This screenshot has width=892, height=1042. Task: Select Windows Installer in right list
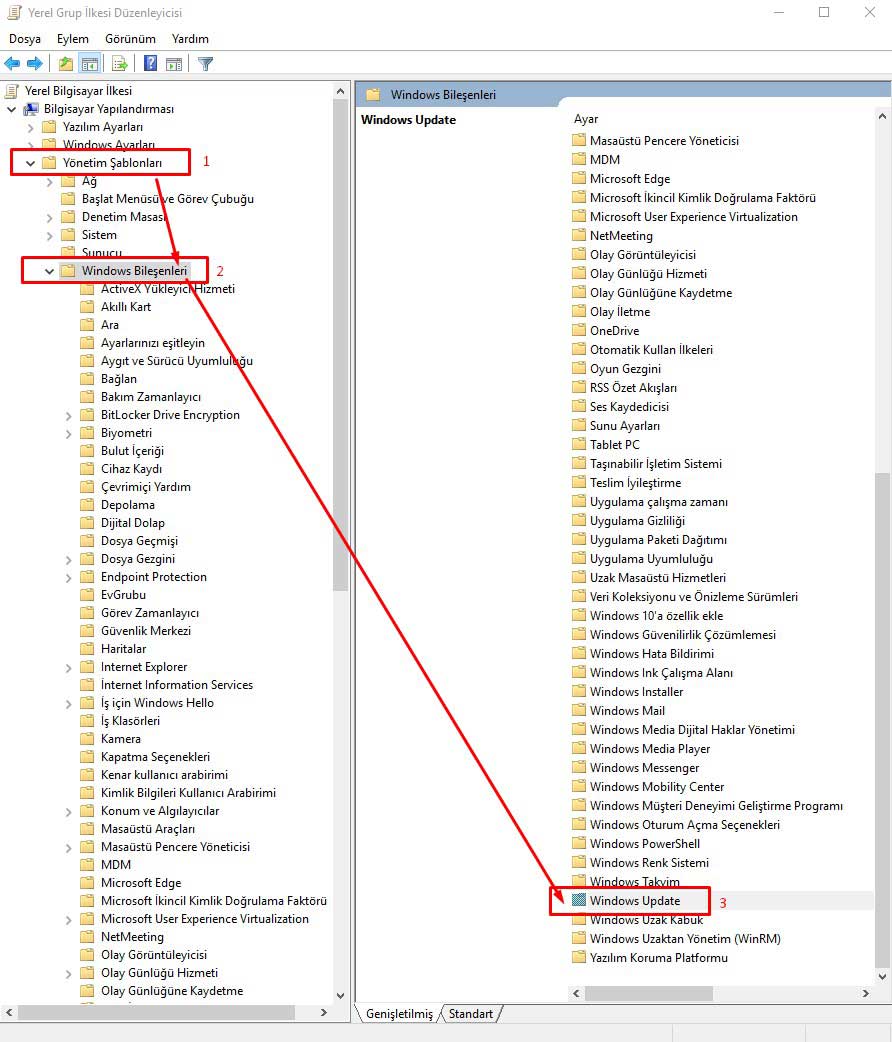click(636, 692)
